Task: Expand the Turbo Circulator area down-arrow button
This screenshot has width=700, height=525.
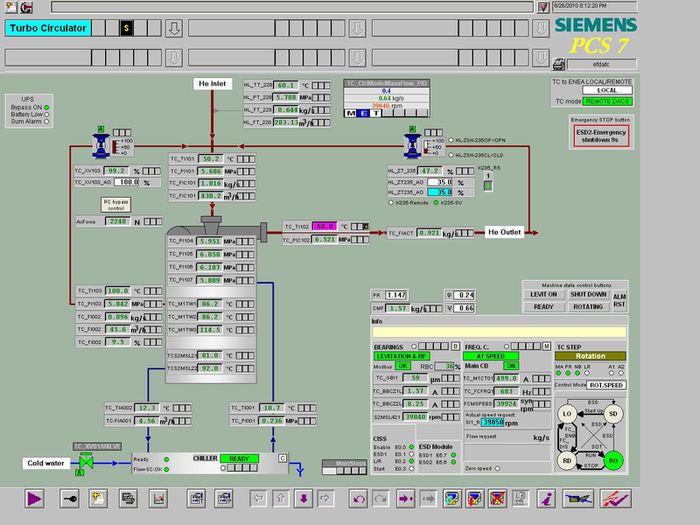Action: pyautogui.click(x=174, y=28)
